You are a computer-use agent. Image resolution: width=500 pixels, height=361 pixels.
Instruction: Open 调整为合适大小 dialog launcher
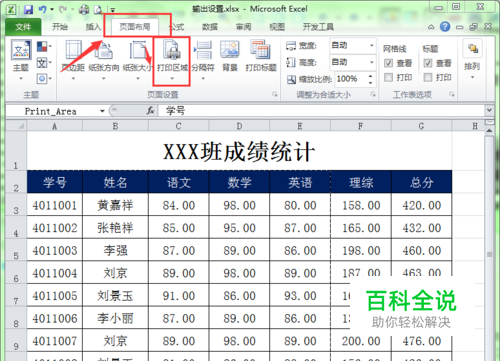373,95
